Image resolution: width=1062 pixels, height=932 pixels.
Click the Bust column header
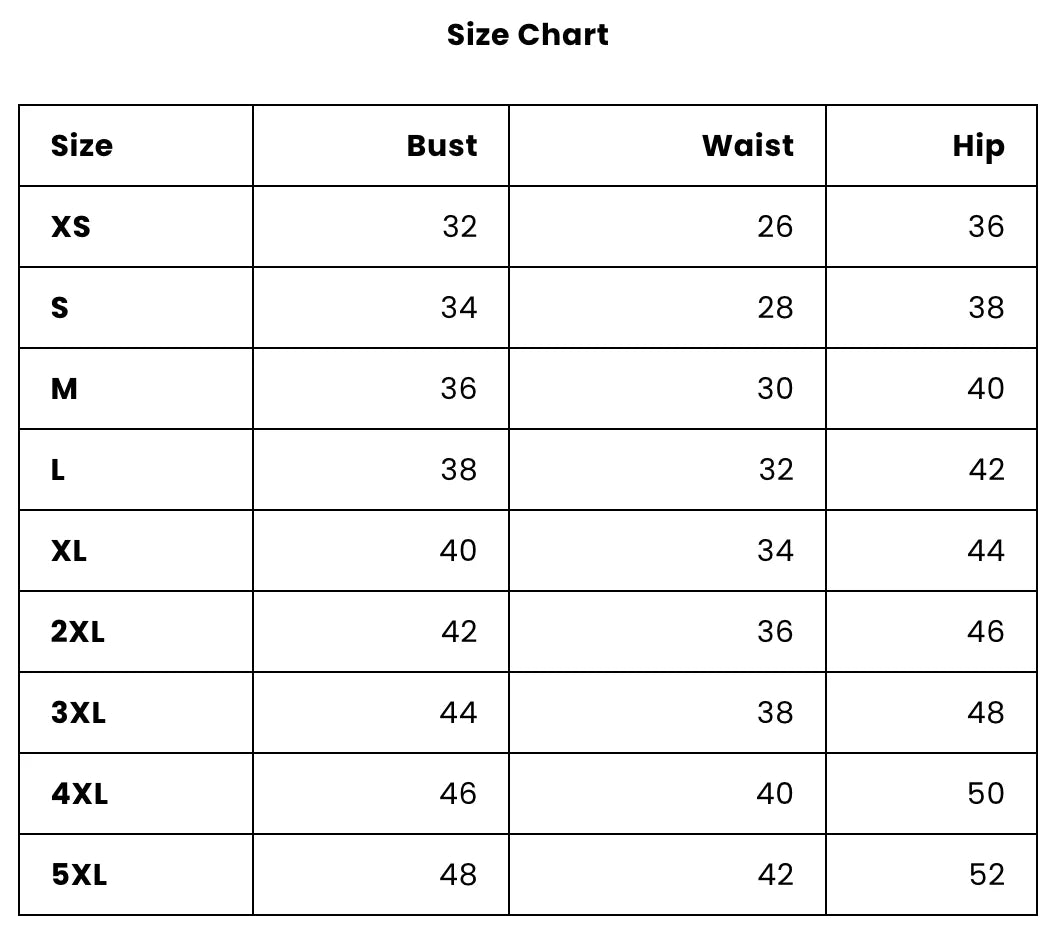(442, 146)
